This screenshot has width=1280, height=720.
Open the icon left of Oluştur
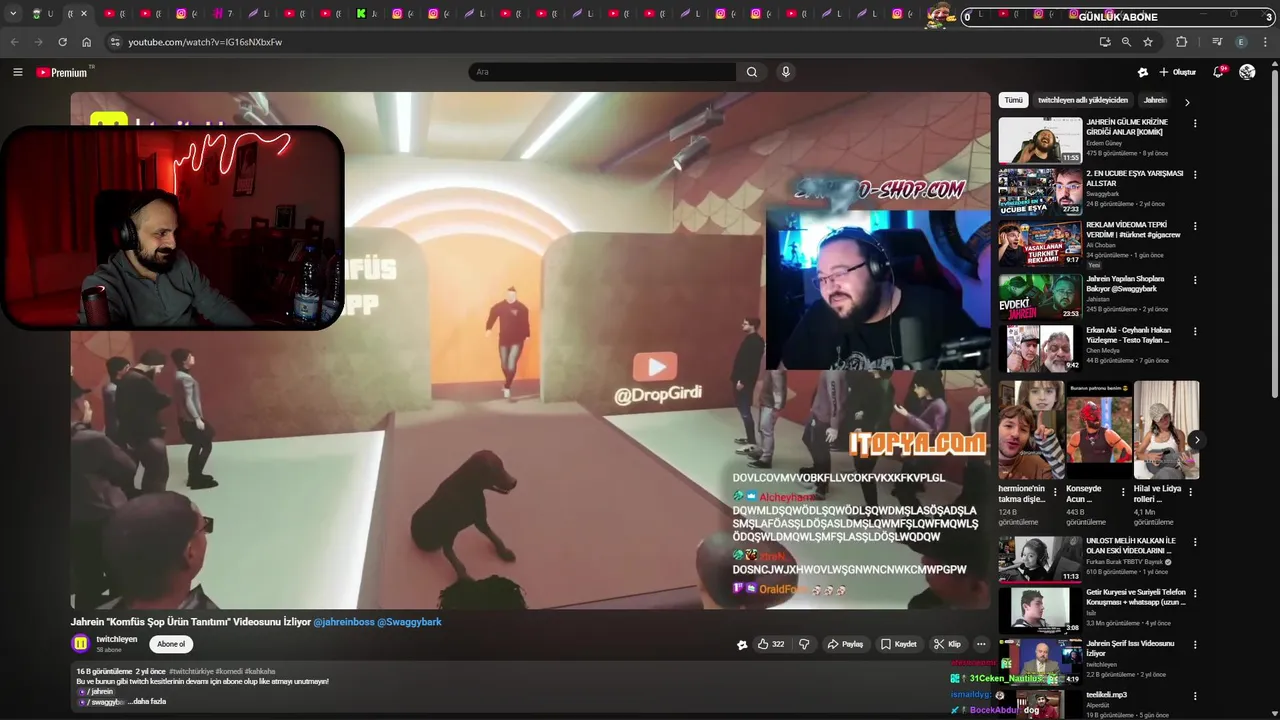point(1143,72)
